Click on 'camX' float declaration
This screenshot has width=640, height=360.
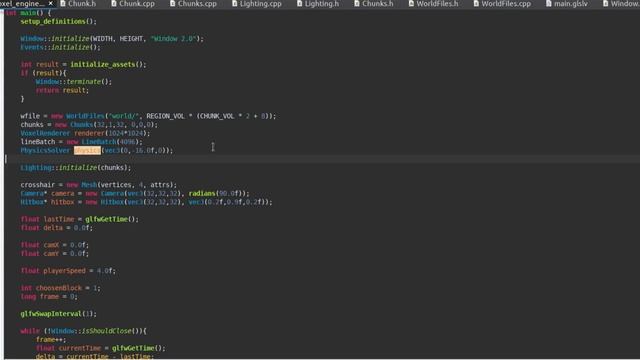pos(51,245)
